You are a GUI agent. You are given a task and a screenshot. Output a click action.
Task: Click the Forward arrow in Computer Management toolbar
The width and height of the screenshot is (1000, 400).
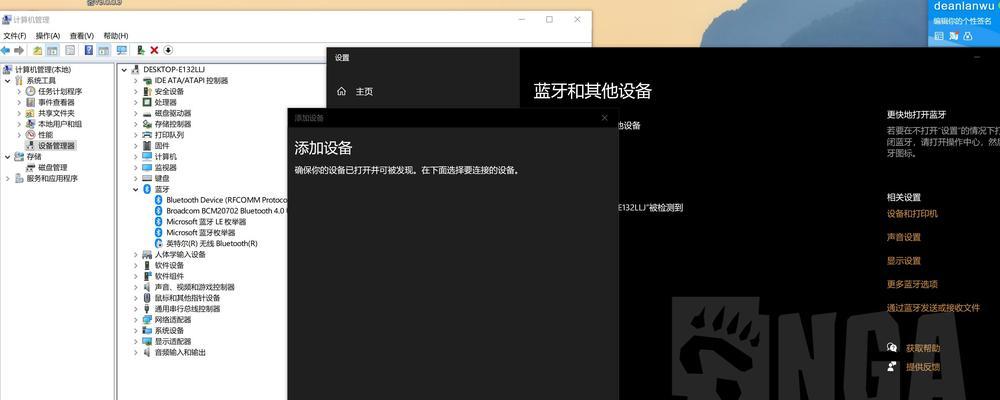(x=19, y=50)
